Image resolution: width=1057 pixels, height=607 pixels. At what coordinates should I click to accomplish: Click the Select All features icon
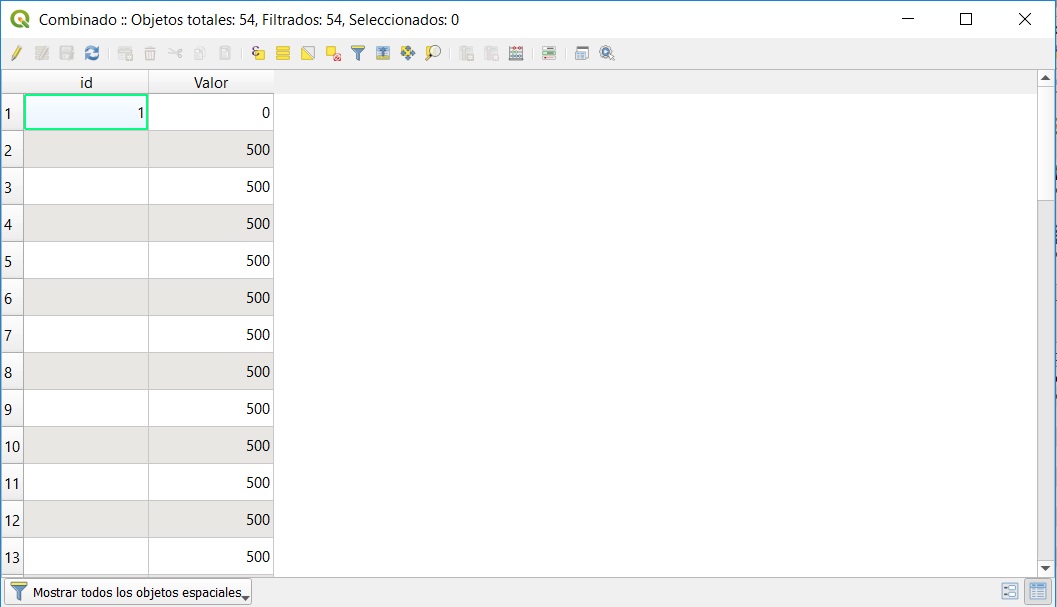click(x=283, y=53)
